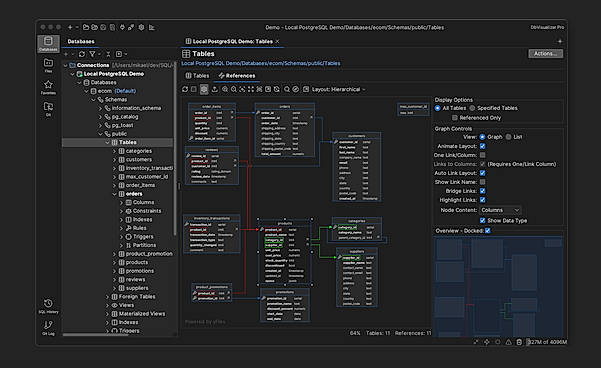Image resolution: width=601 pixels, height=368 pixels.
Task: Collapse all nodes in Databases tree
Action: [108, 54]
